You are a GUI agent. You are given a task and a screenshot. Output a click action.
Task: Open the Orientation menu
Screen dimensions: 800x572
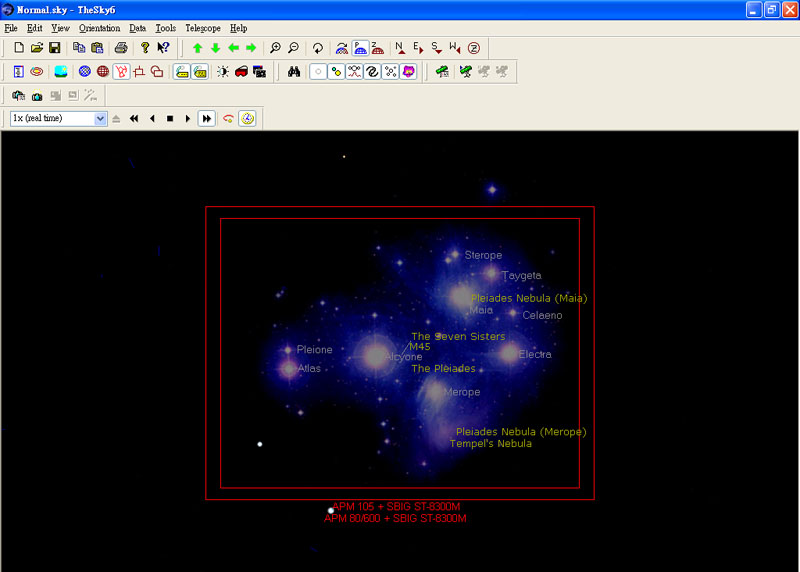click(99, 28)
